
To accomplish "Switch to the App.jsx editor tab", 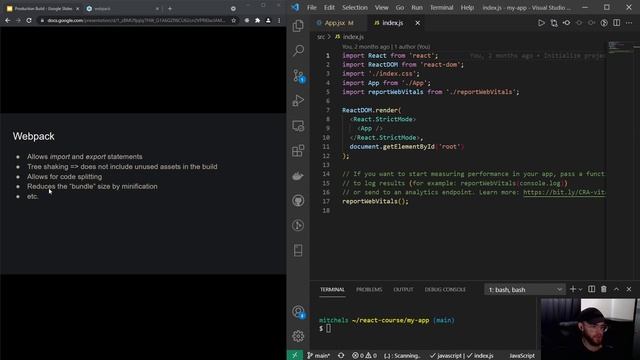I will (x=339, y=23).
